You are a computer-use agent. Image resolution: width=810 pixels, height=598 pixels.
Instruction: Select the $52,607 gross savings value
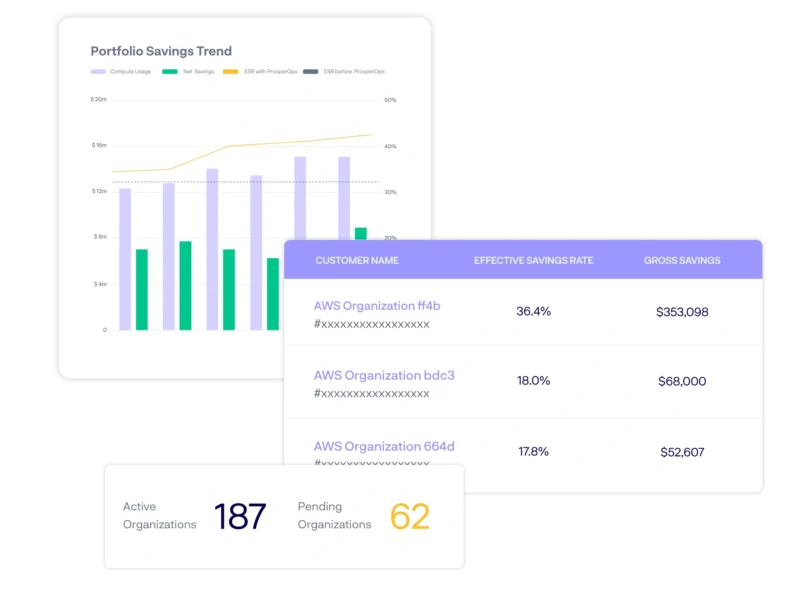(x=682, y=452)
